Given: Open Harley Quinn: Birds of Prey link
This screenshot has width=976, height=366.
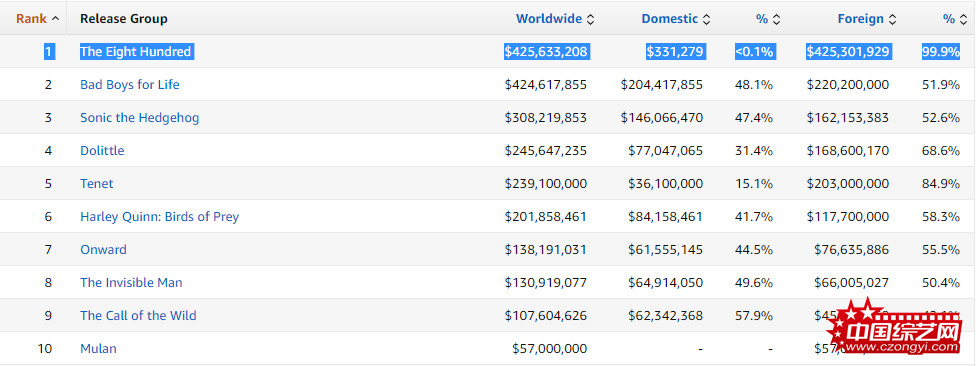Looking at the screenshot, I should click(159, 217).
